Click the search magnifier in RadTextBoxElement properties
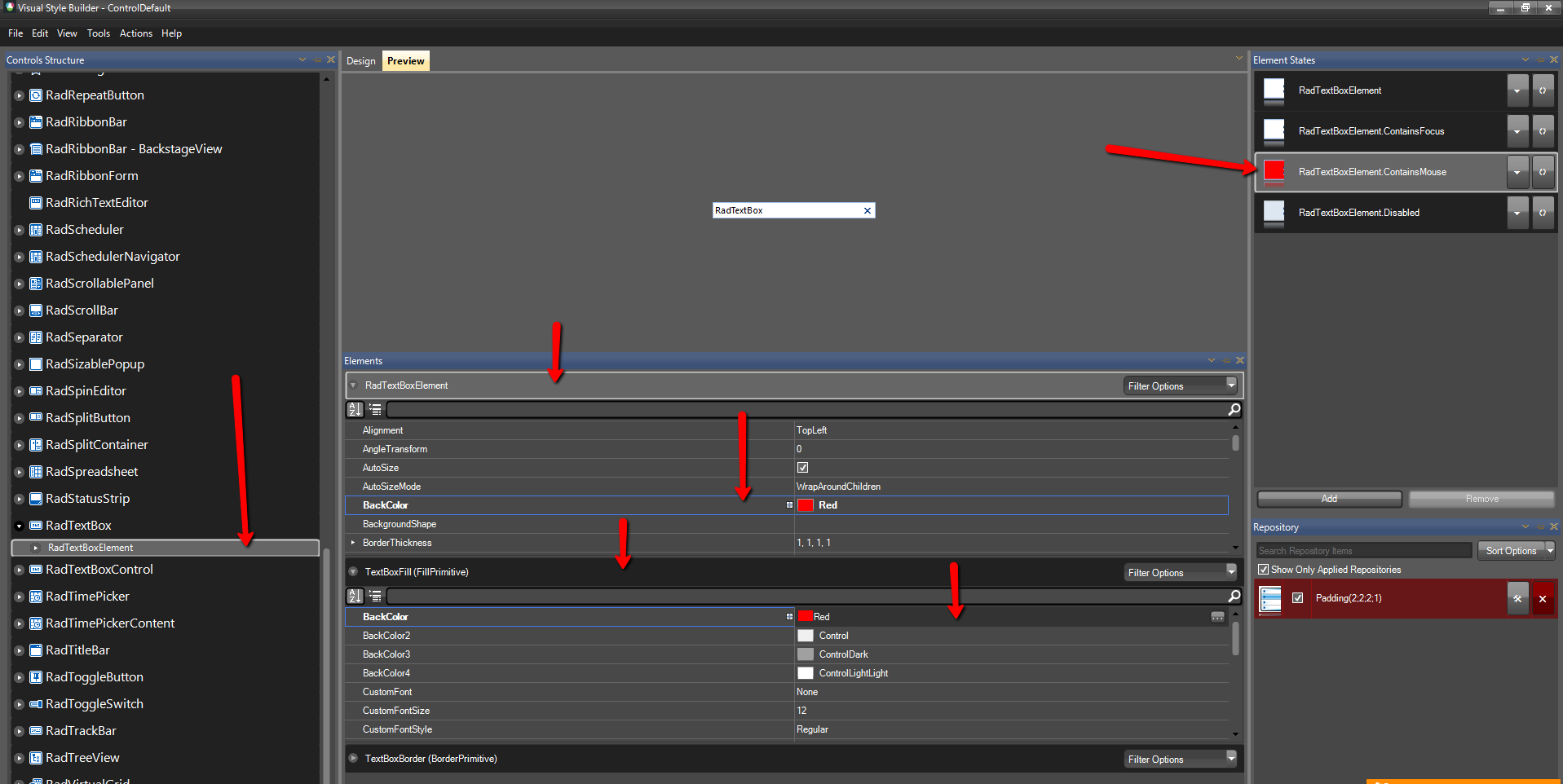The width and height of the screenshot is (1563, 784). [1234, 409]
